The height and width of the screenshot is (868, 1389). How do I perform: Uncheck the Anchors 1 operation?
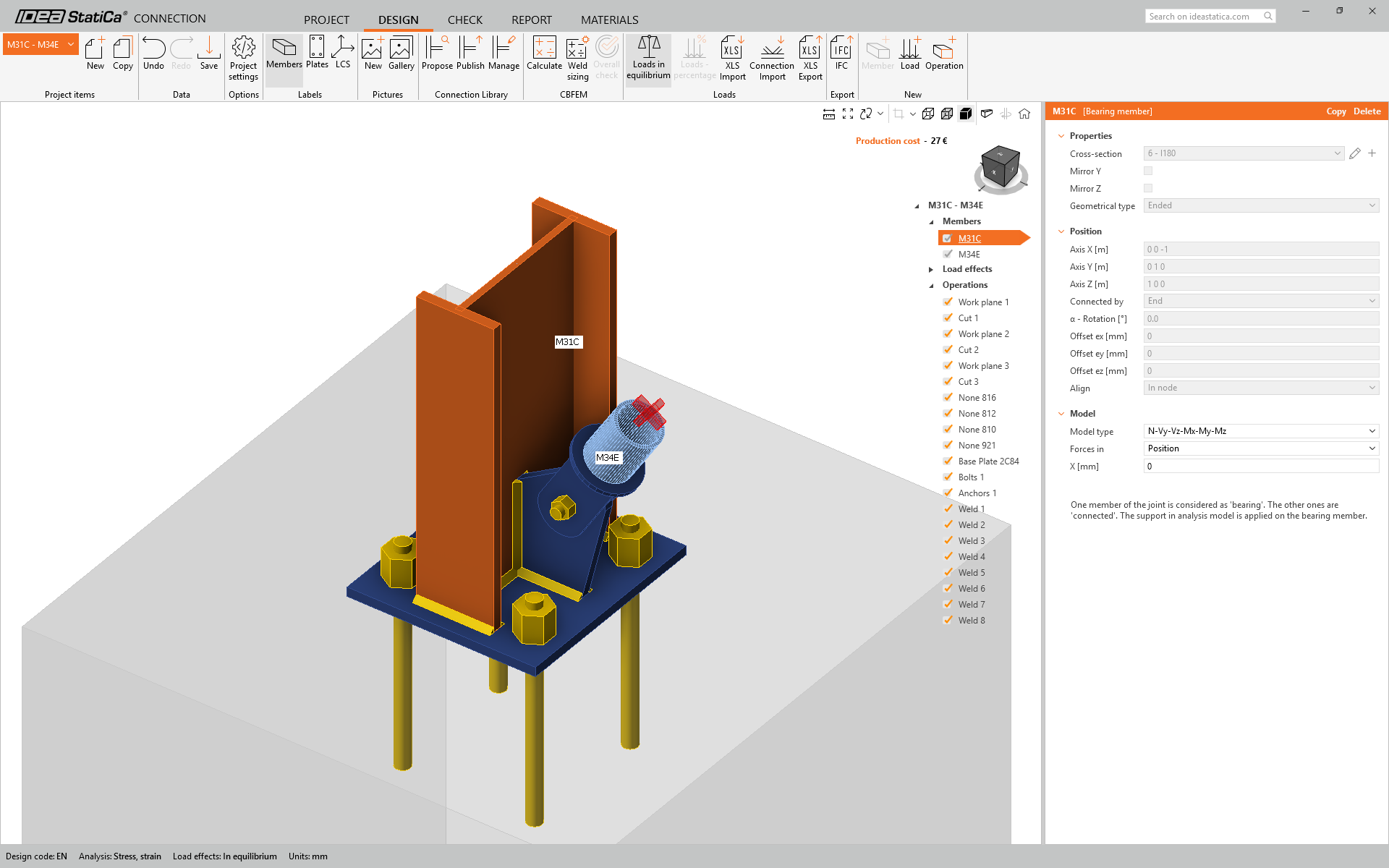click(x=948, y=493)
